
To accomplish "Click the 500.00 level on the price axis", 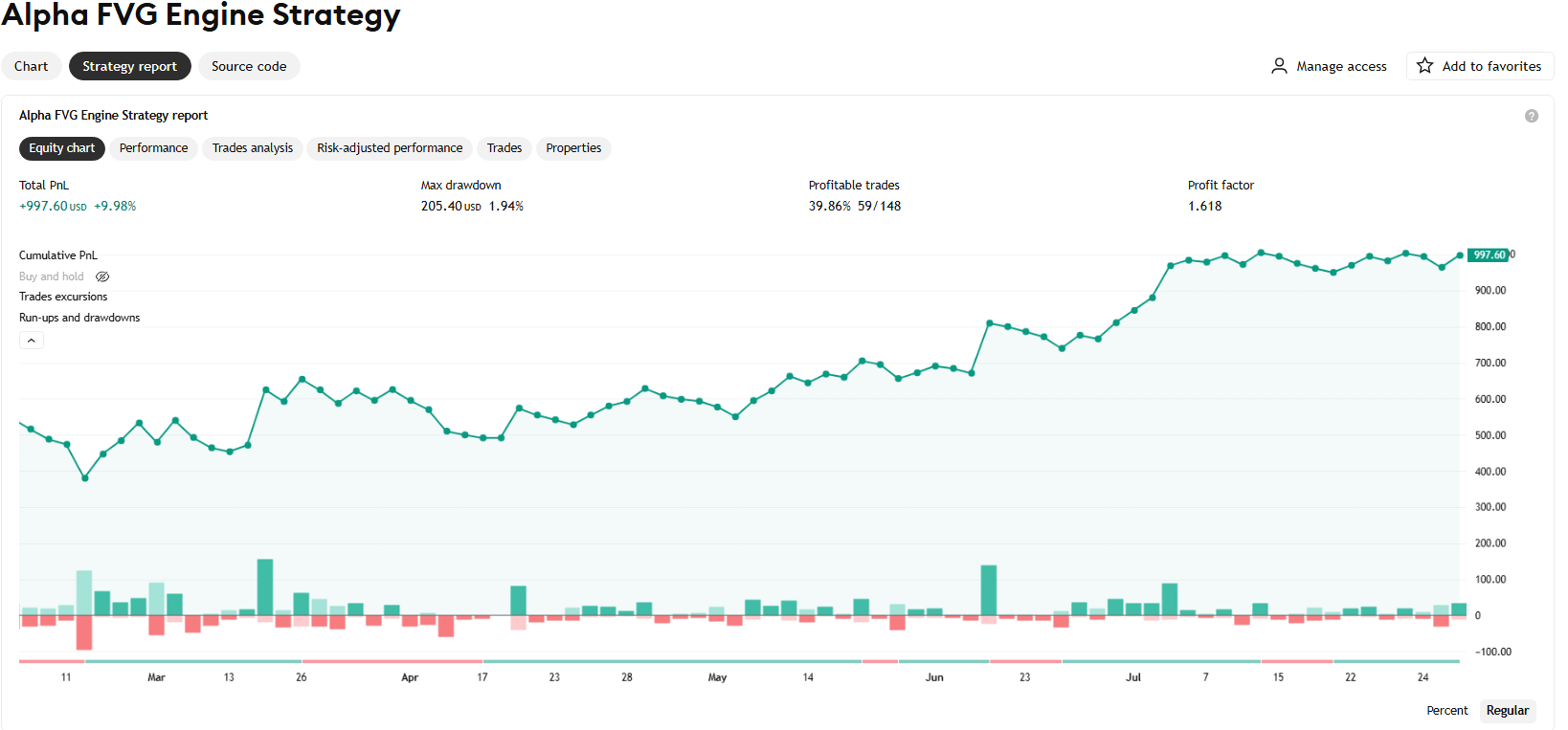I will (1490, 435).
